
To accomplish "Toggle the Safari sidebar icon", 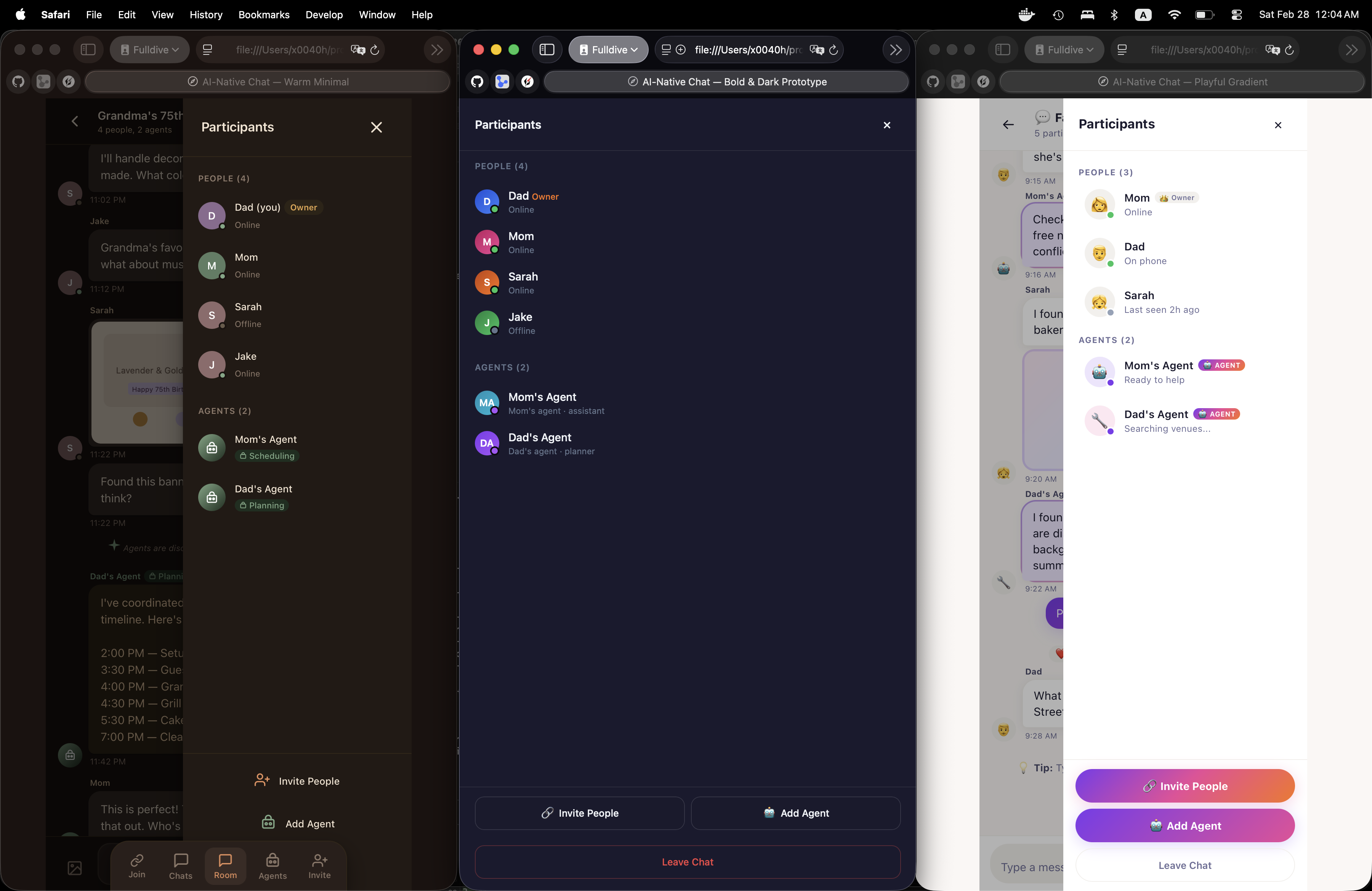I will (x=88, y=50).
